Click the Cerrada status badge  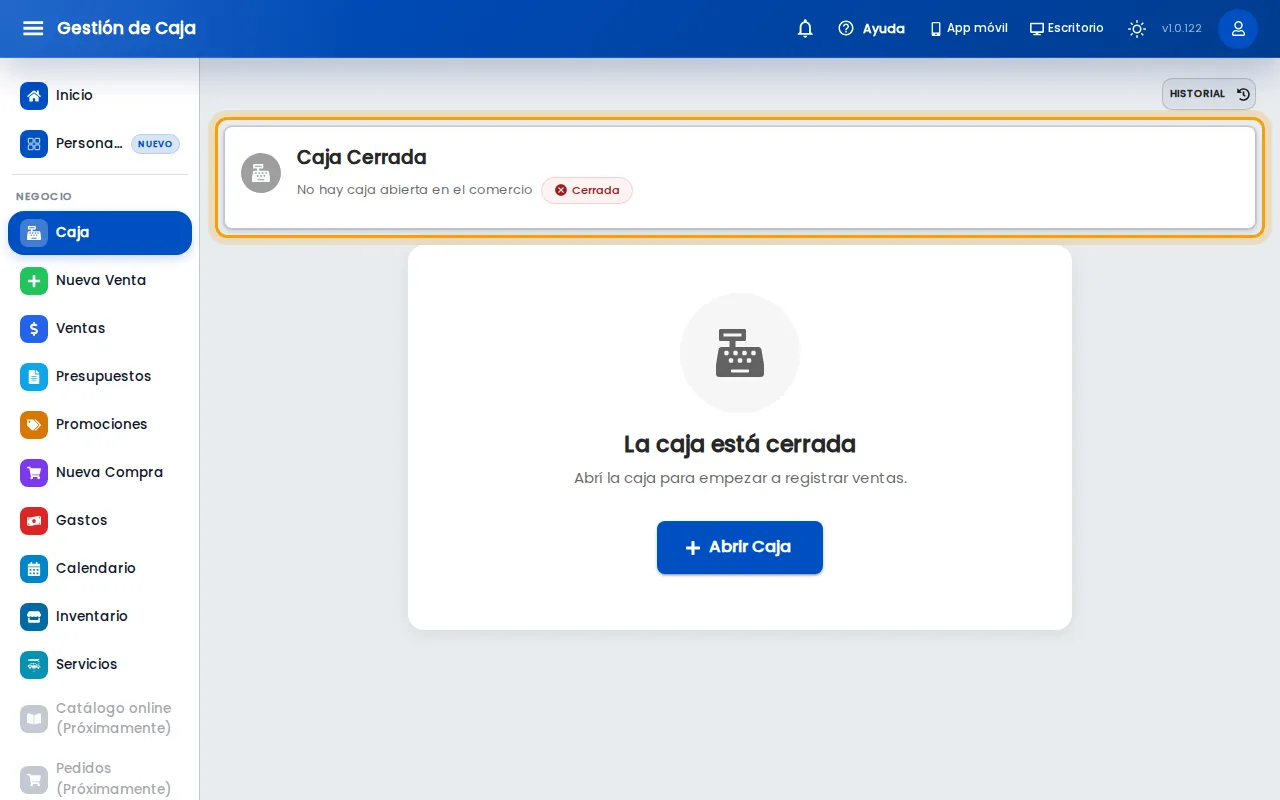[587, 190]
